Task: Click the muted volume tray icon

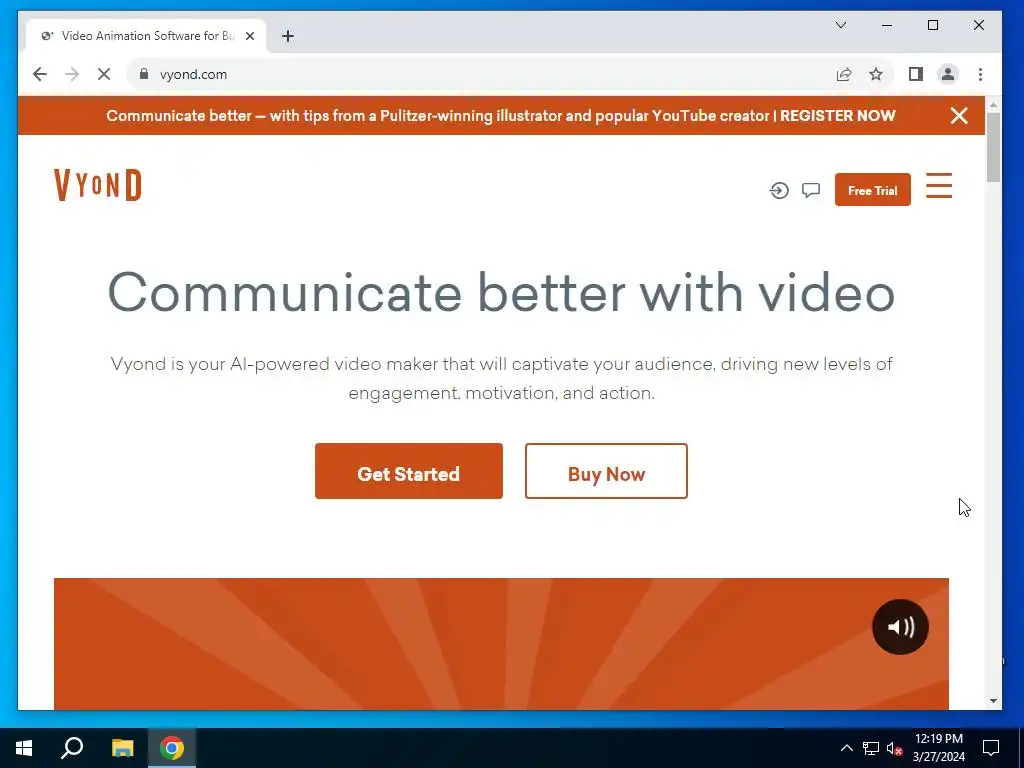Action: 895,748
